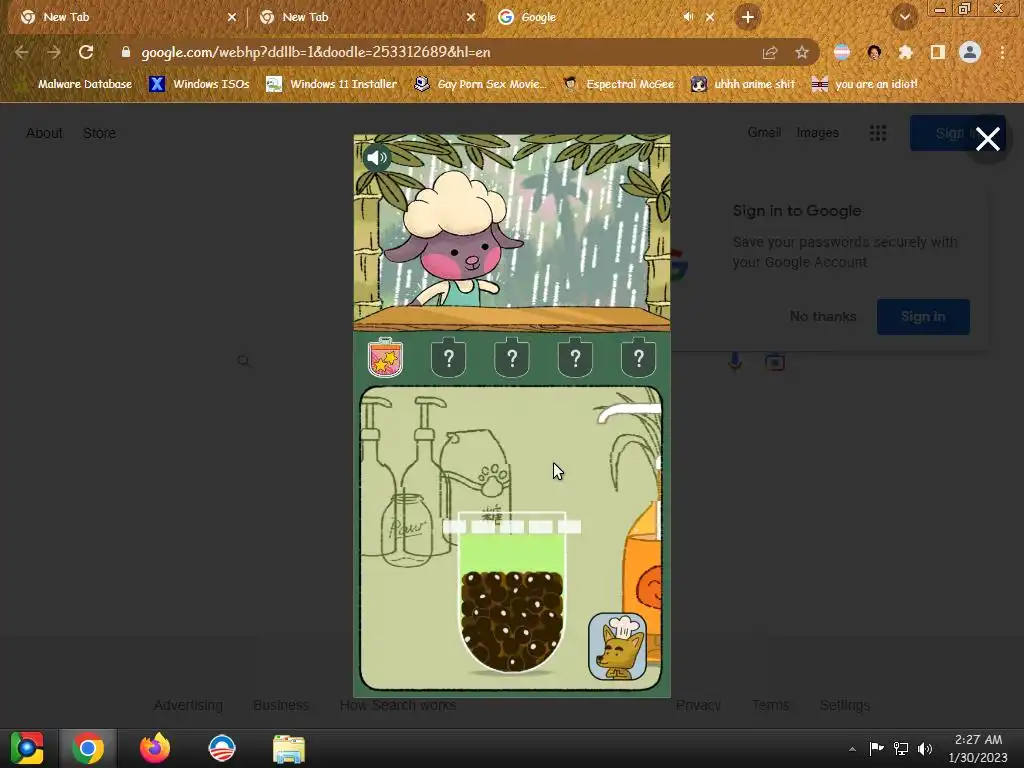1024x768 pixels.
Task: Open the Google apps grid
Action: pyautogui.click(x=878, y=133)
